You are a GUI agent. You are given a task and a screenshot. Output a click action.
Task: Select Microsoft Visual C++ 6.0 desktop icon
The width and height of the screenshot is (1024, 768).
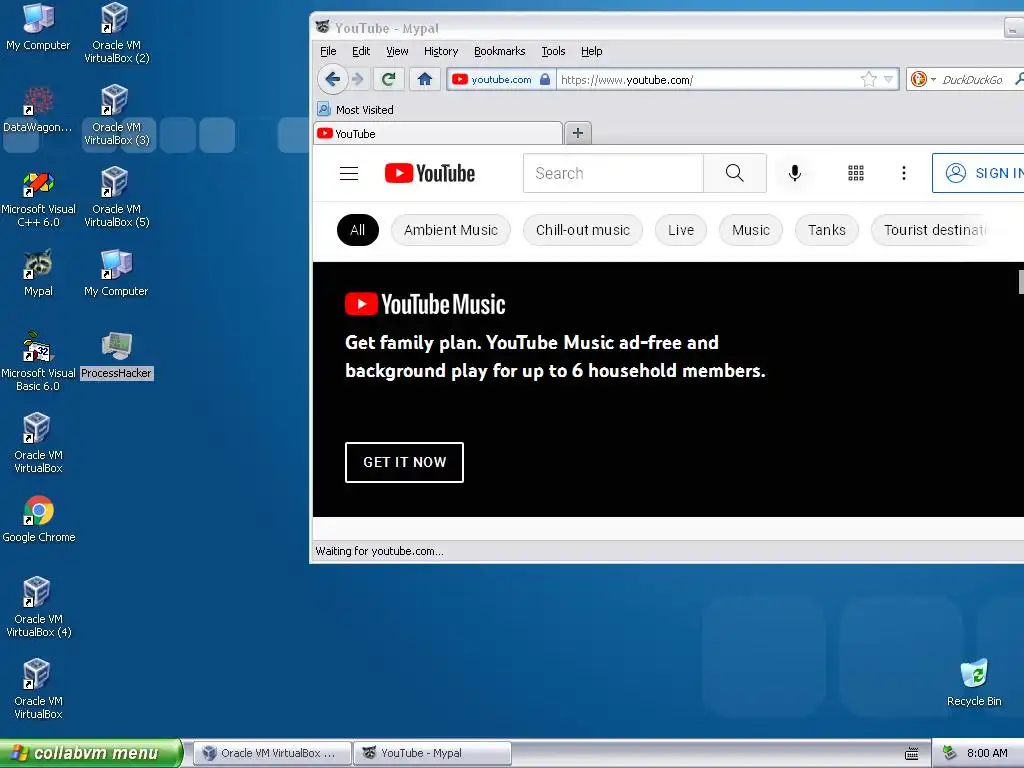point(38,198)
